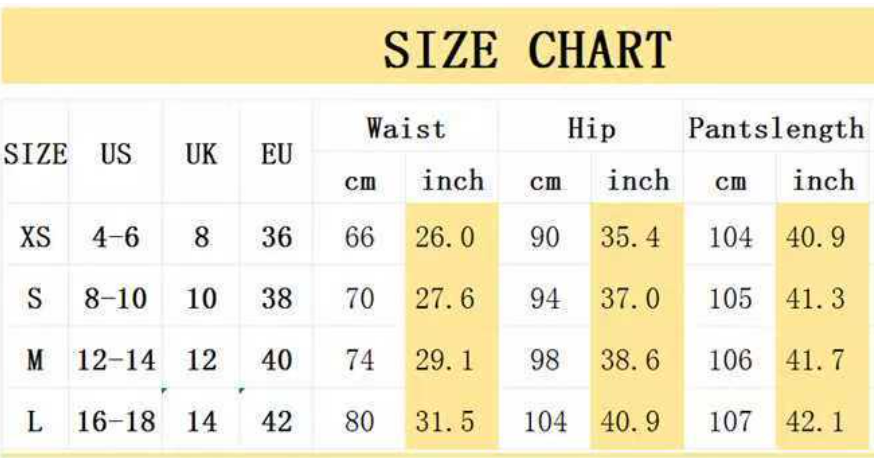Click the M size row label
The height and width of the screenshot is (458, 874).
click(x=35, y=360)
